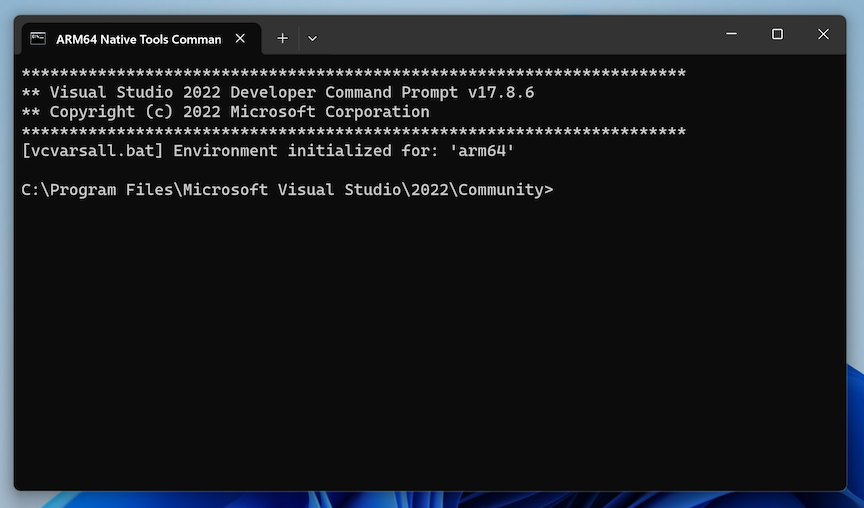Click the terminal icon in tab
Viewport: 864px width, 508px height.
38,39
